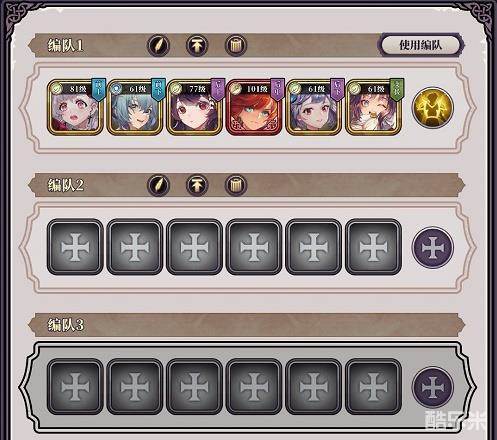Select the level 77 dark-haired character
The width and height of the screenshot is (497, 440).
(195, 107)
